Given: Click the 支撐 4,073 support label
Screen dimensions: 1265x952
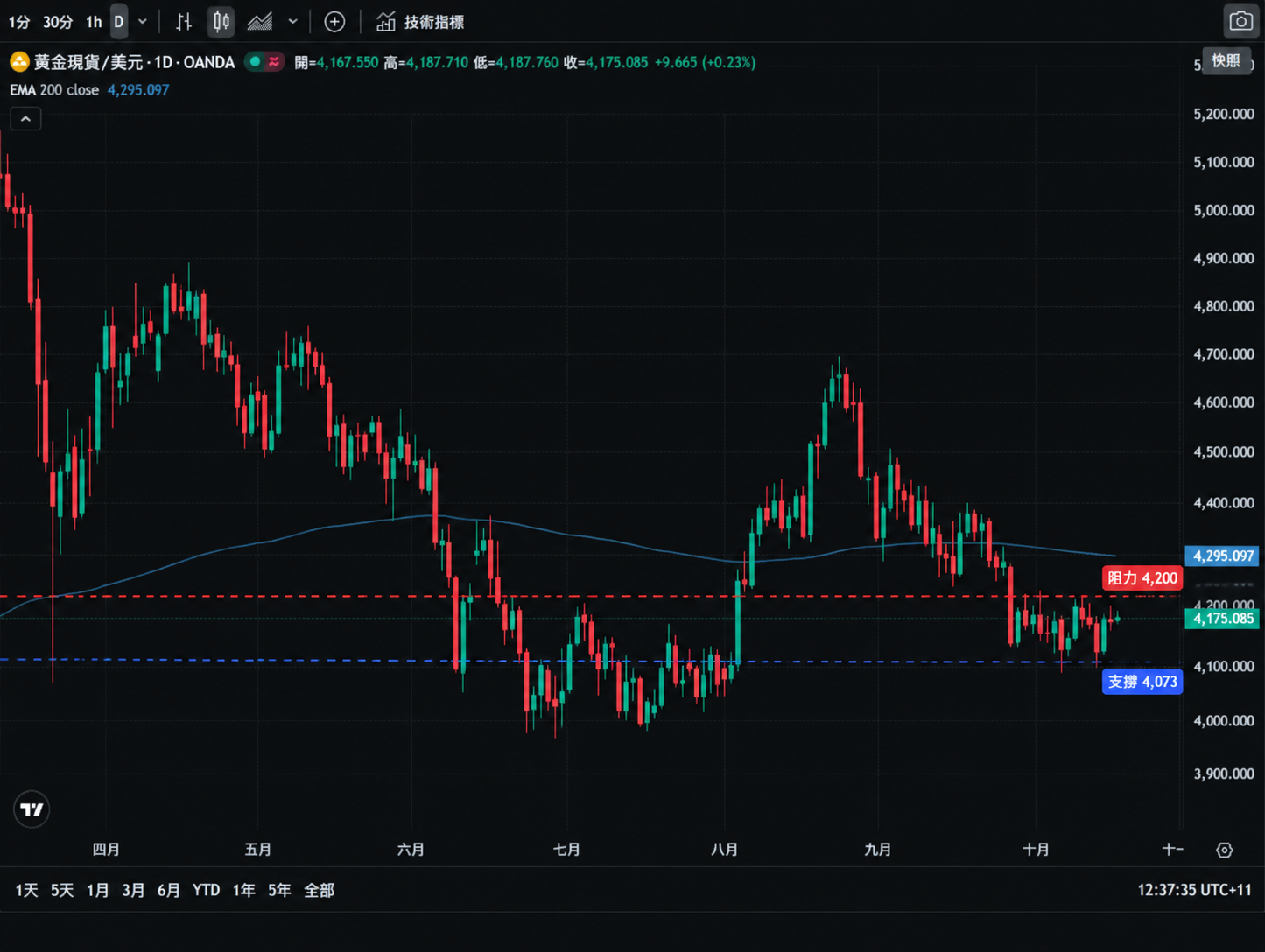Looking at the screenshot, I should pos(1142,682).
